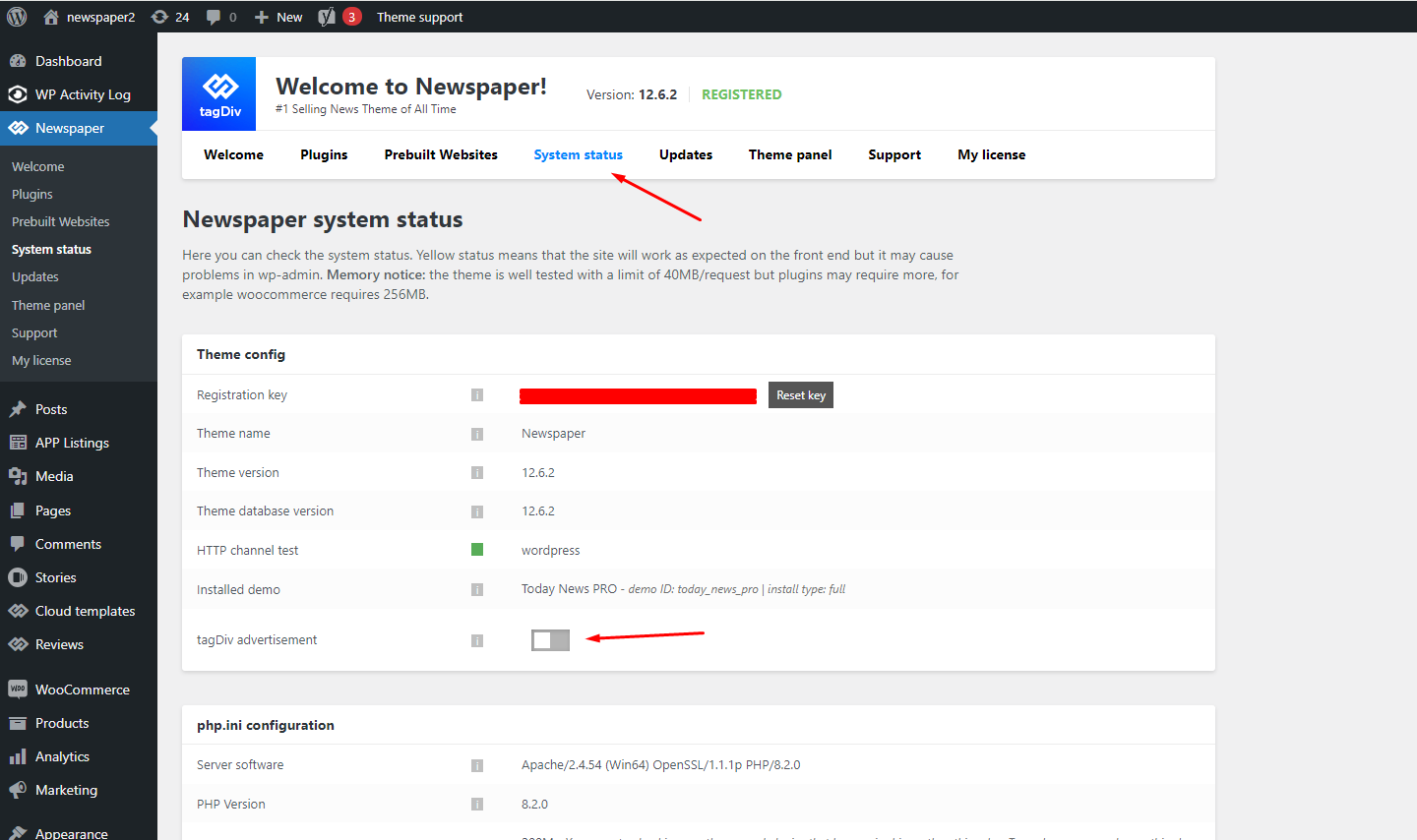Open Prebuilt Websites in sidebar submenu

tap(61, 221)
